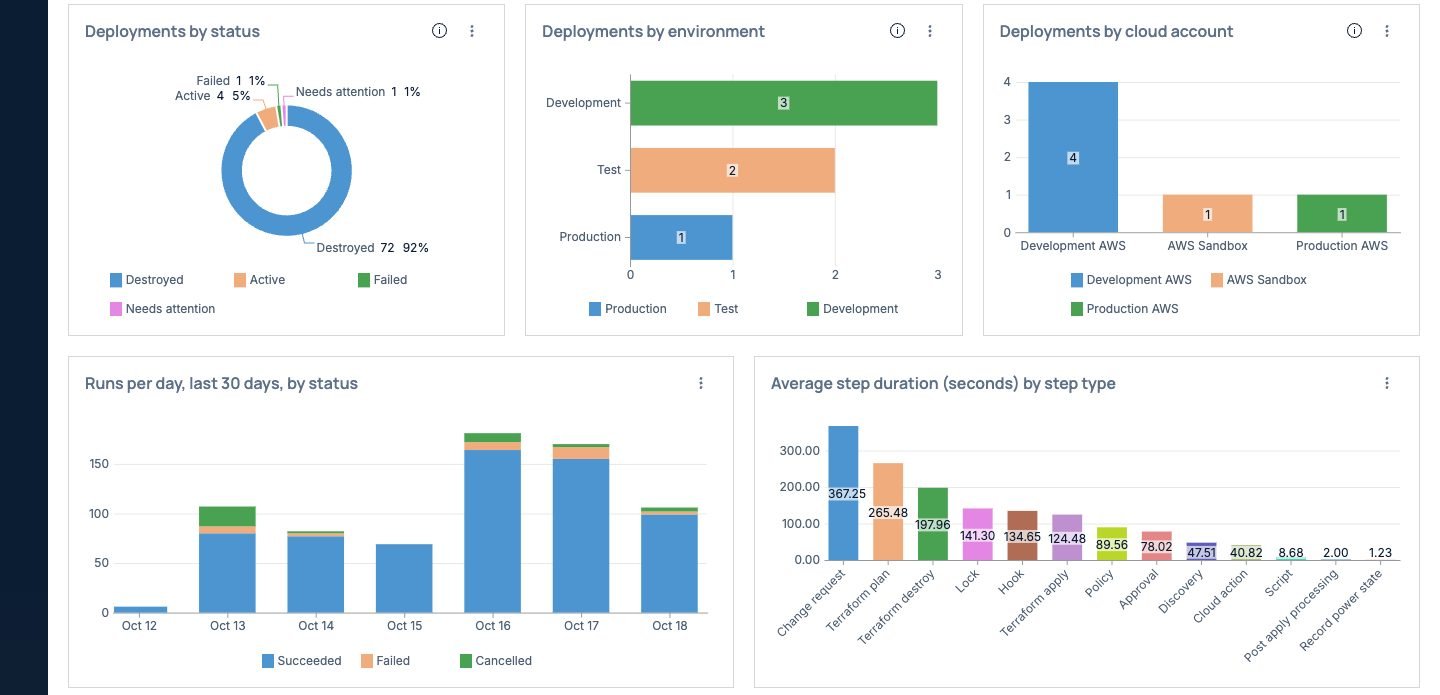
Task: Open kebab menu on Deployments by status
Action: [x=472, y=31]
